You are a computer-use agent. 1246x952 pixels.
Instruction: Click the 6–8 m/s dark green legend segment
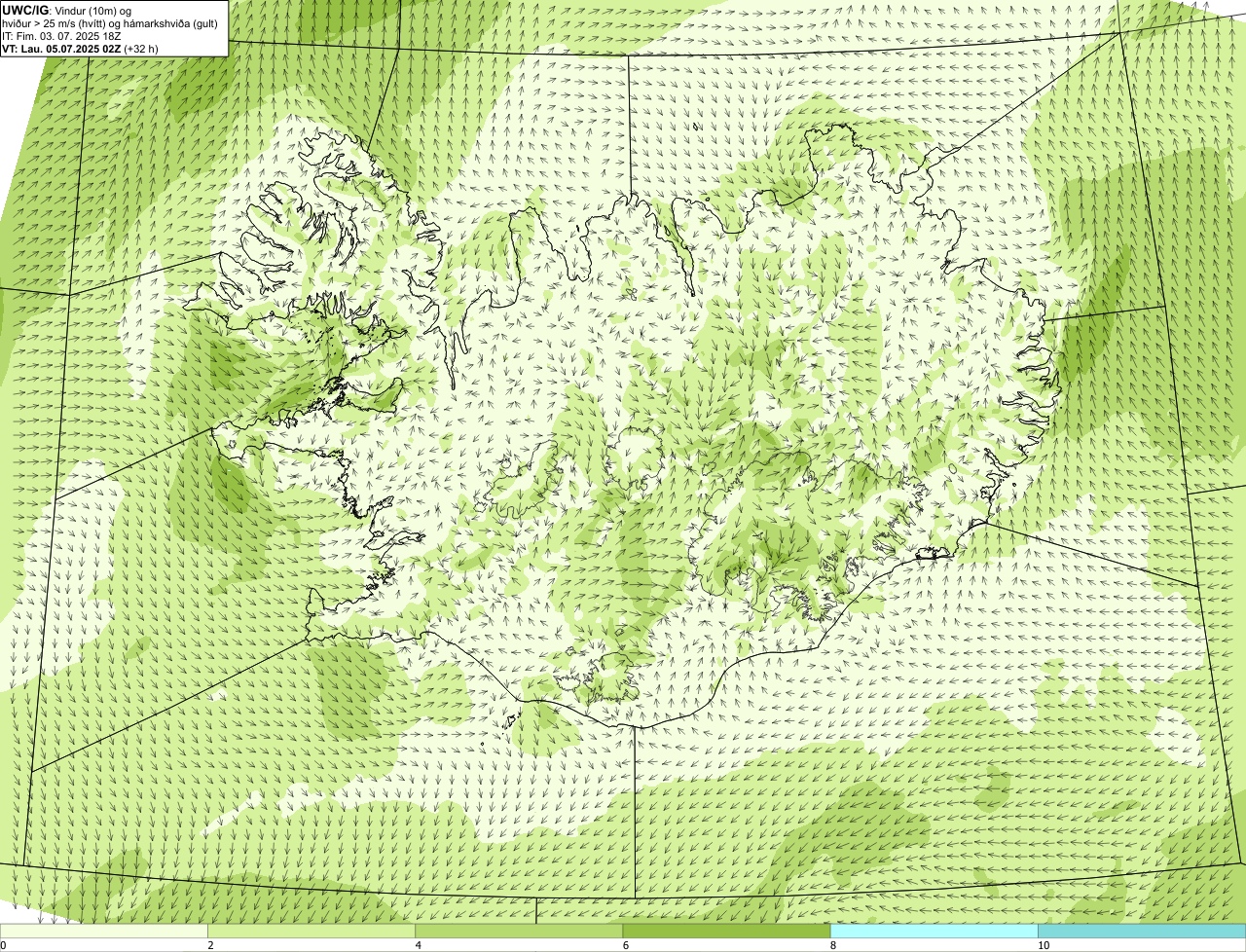pos(726,931)
